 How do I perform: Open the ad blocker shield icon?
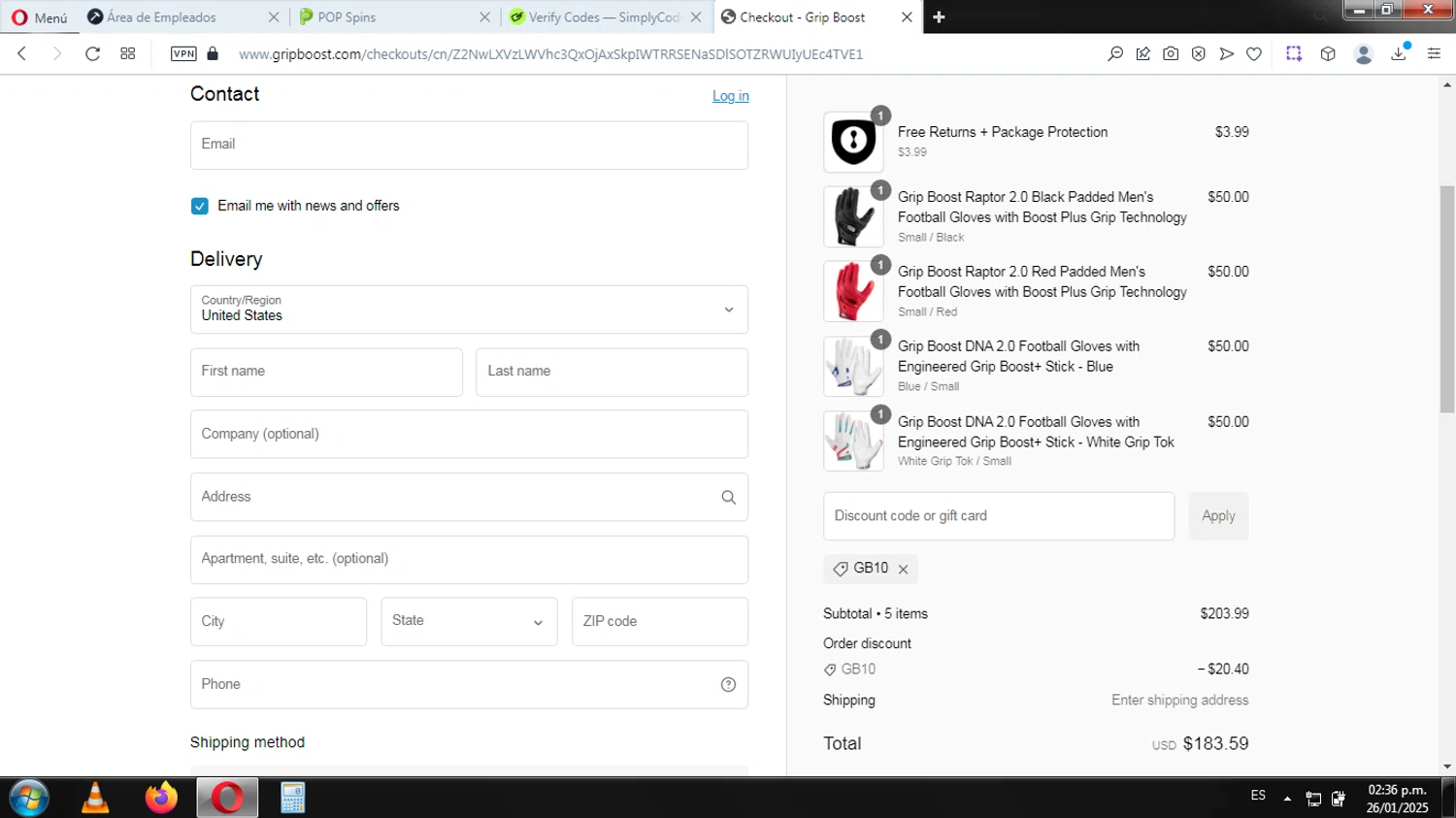1199,54
